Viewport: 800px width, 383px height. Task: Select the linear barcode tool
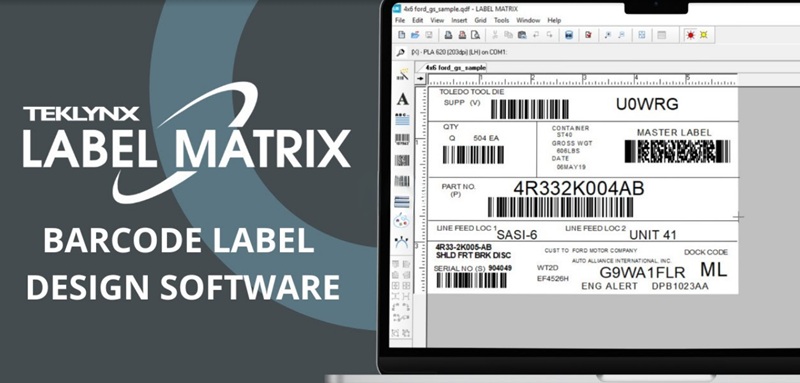click(x=402, y=139)
